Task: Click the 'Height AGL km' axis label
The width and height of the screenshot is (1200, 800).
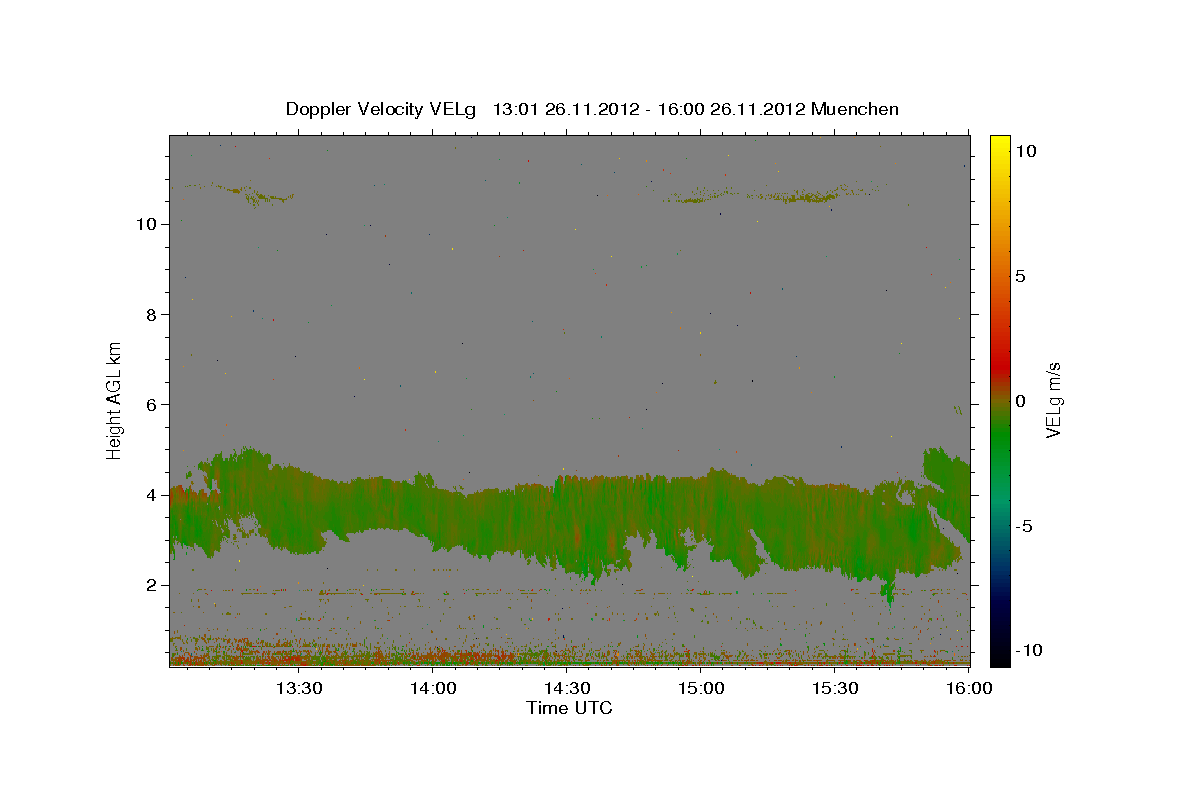Action: (x=115, y=400)
